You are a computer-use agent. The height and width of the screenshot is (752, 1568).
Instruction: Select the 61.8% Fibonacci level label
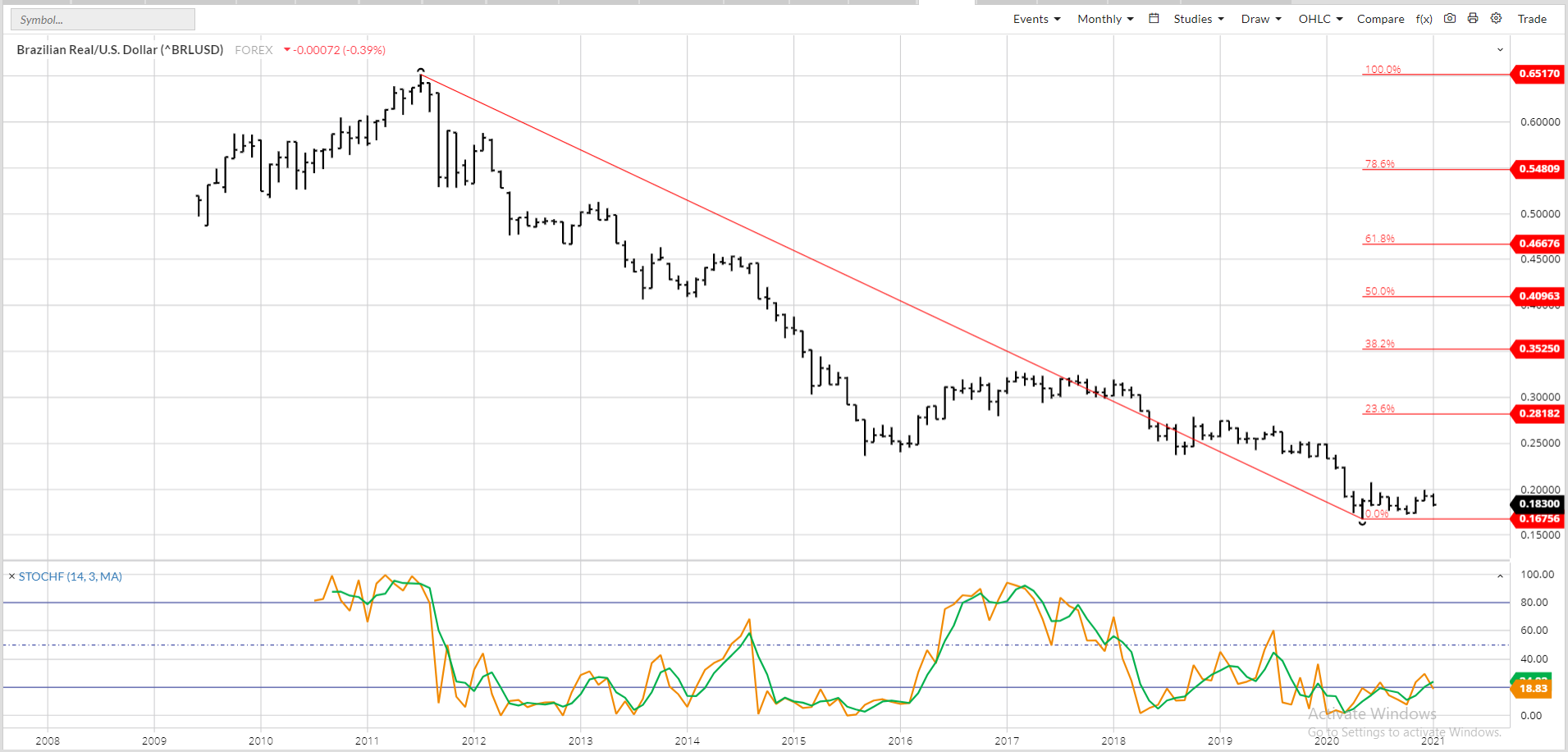(1379, 239)
